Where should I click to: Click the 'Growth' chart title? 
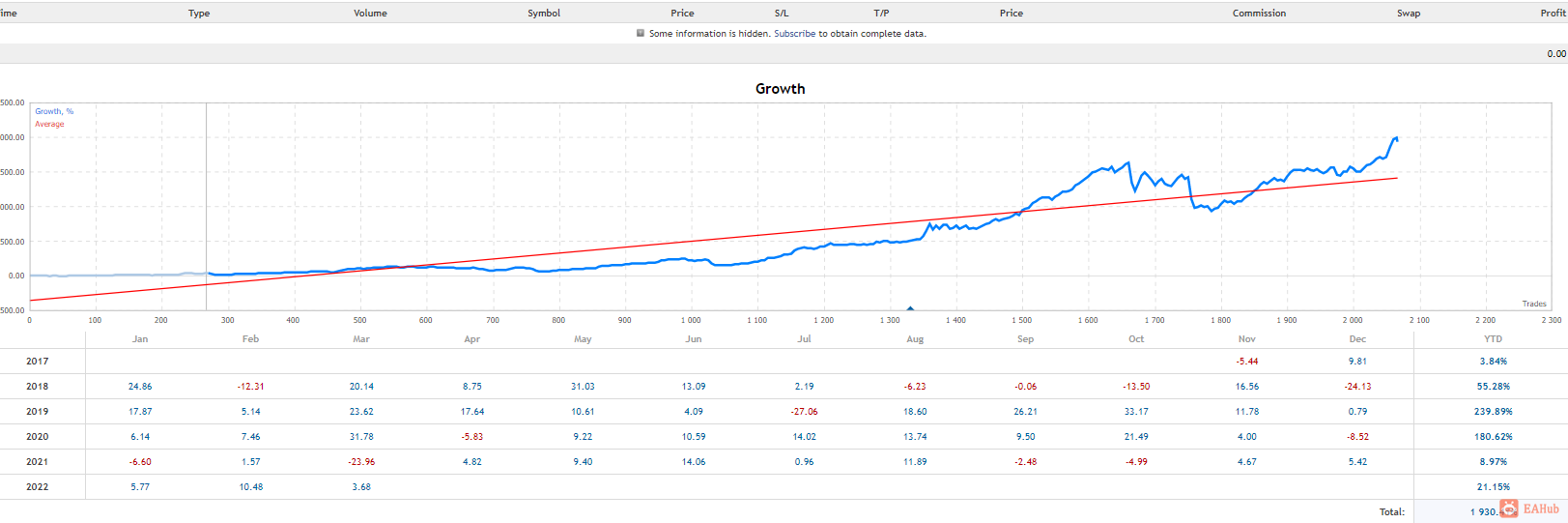(781, 88)
